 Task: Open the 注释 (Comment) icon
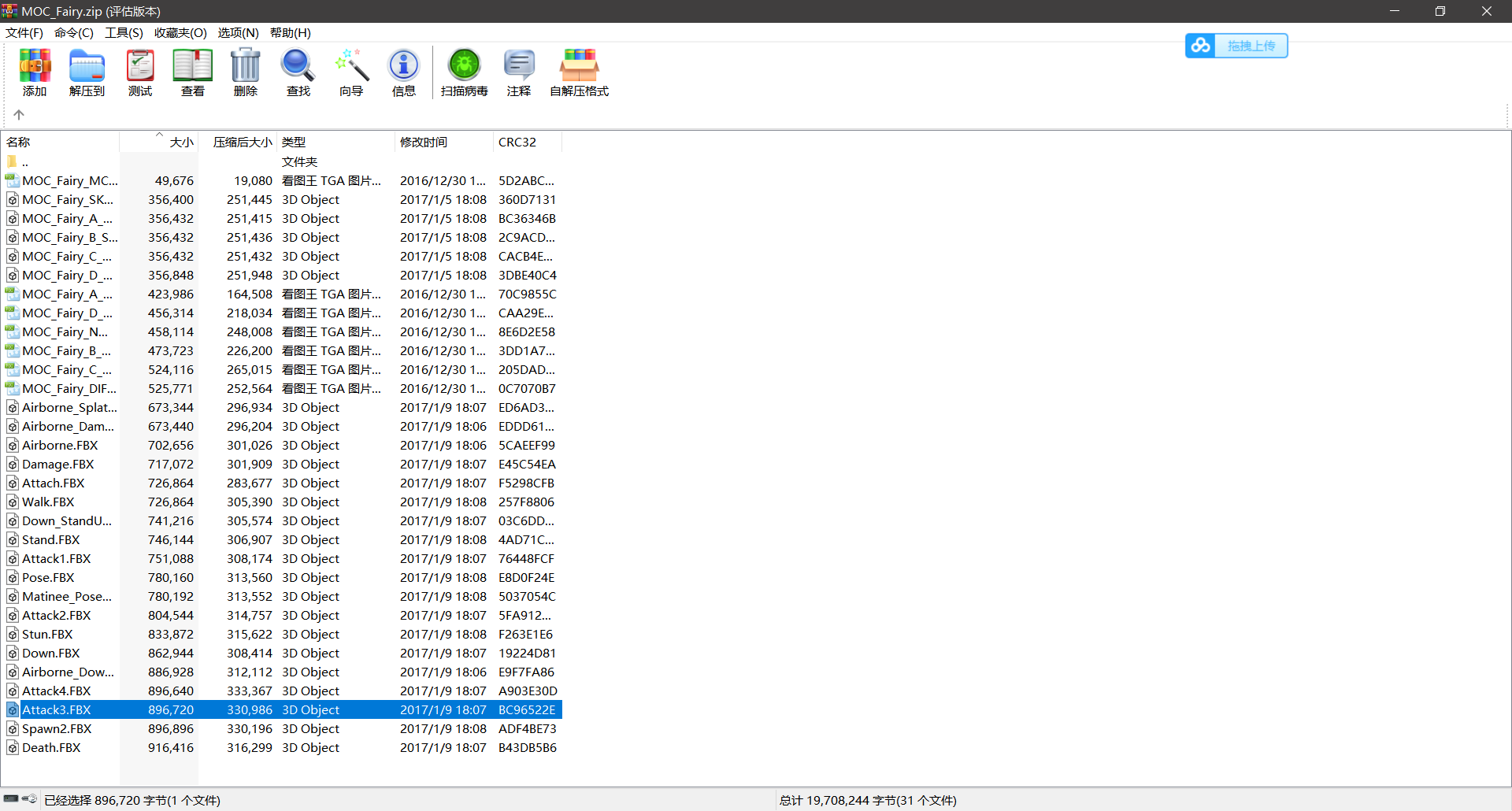519,72
